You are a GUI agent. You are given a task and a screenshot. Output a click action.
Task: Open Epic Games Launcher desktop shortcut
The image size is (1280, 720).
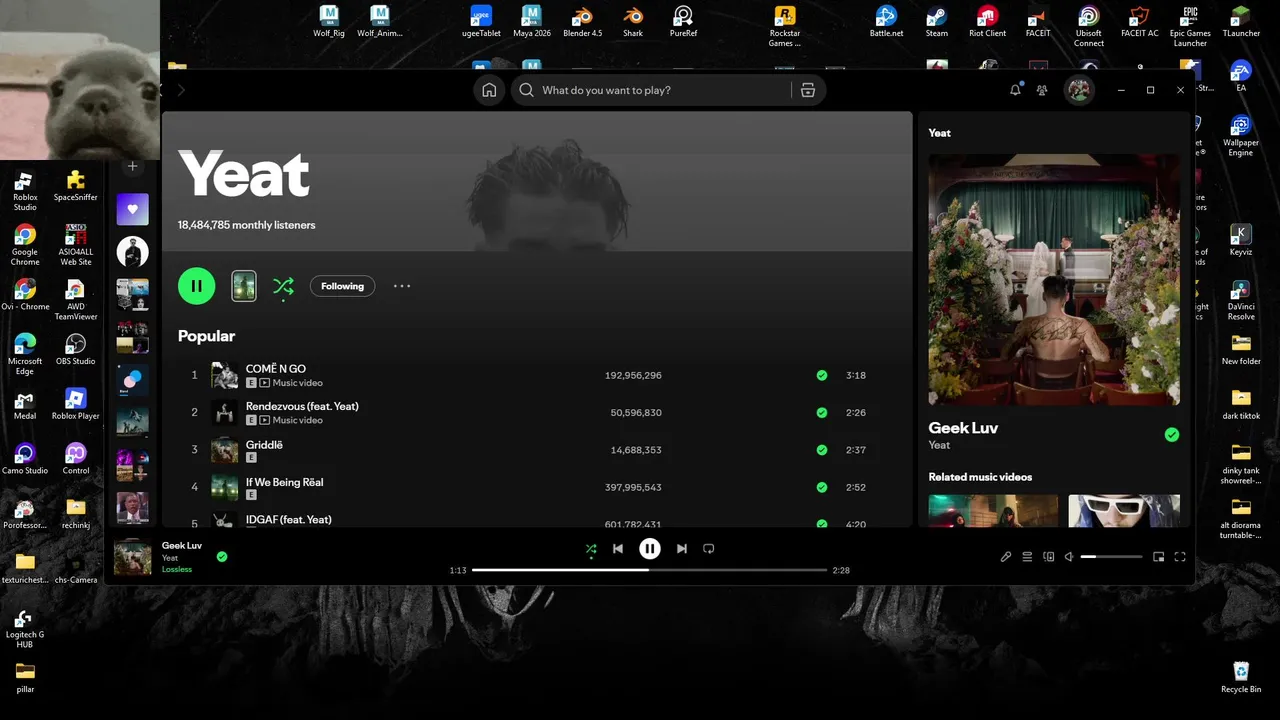(1190, 26)
